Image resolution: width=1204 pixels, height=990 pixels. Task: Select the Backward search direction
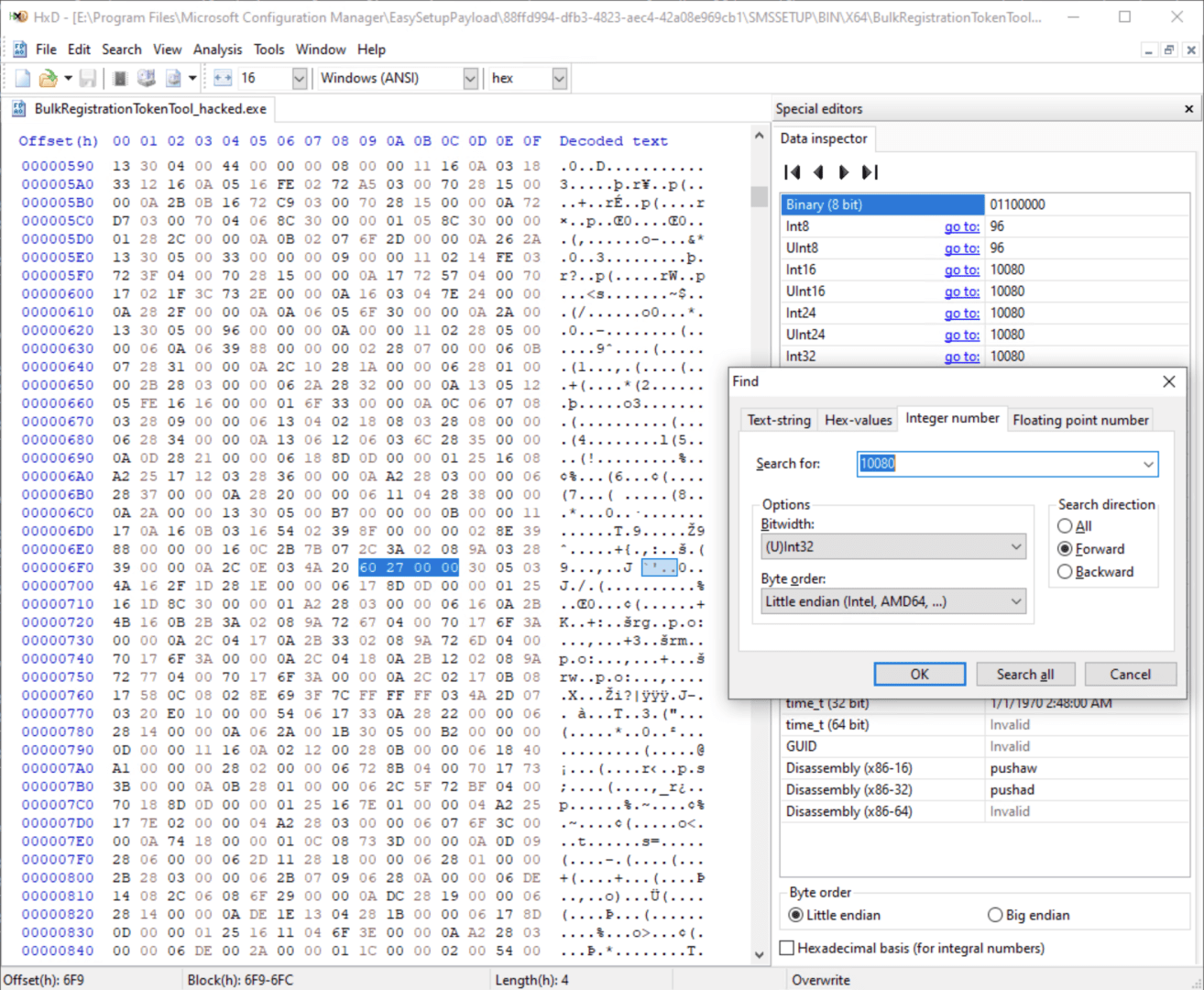pos(1065,572)
